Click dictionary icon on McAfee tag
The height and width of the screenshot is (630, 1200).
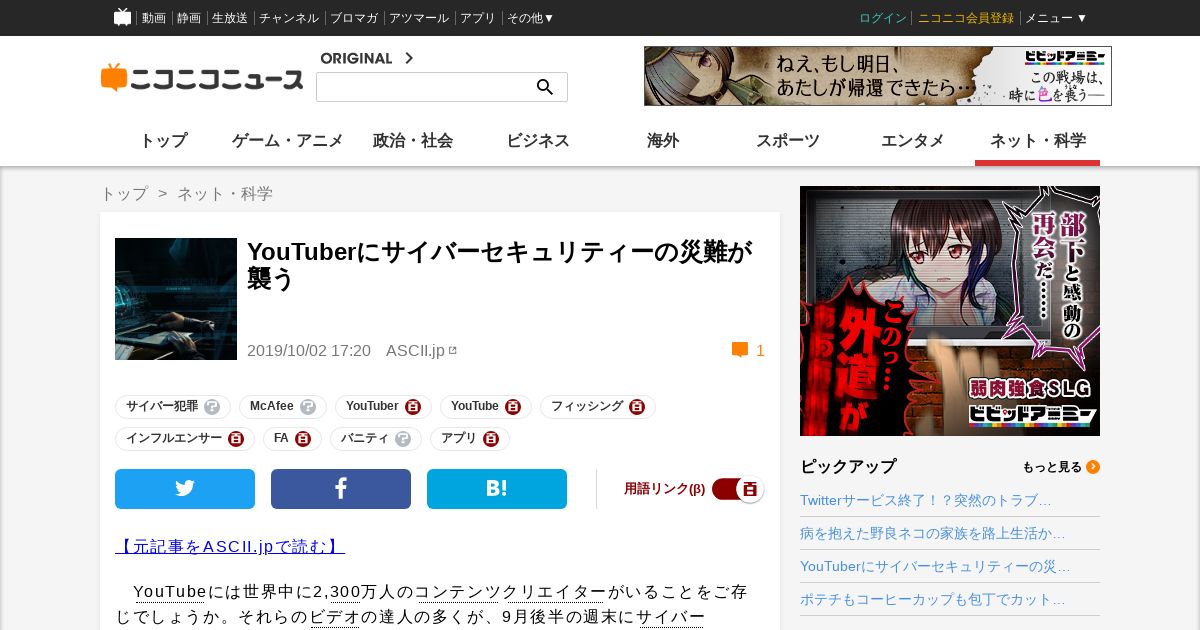tap(308, 407)
